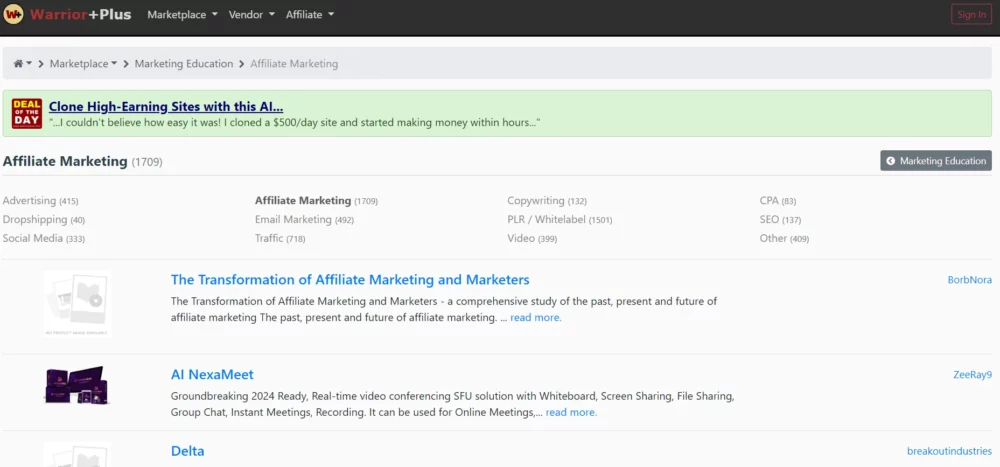
Task: Go back to Marketing Education button
Action: [936, 161]
